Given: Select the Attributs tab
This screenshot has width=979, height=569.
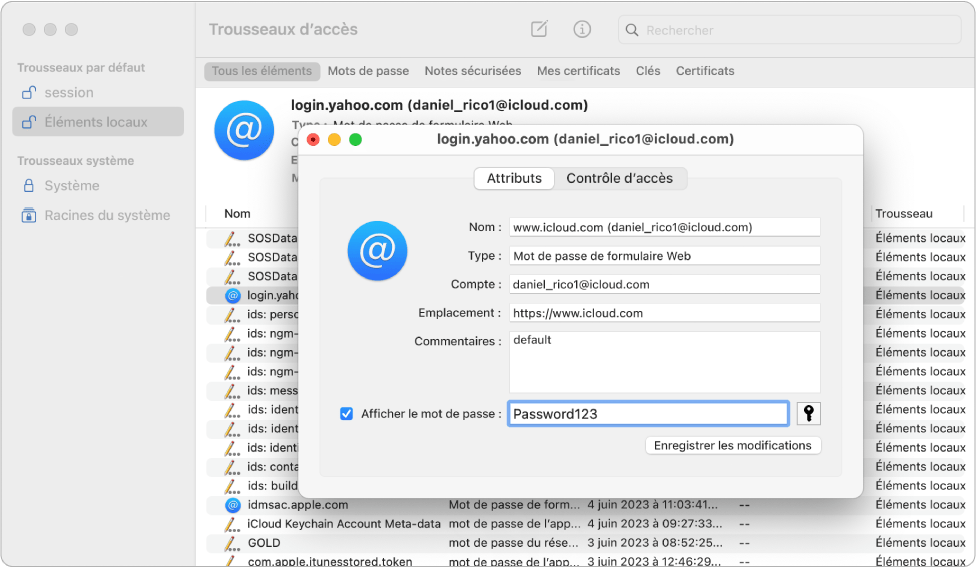Looking at the screenshot, I should tap(514, 179).
